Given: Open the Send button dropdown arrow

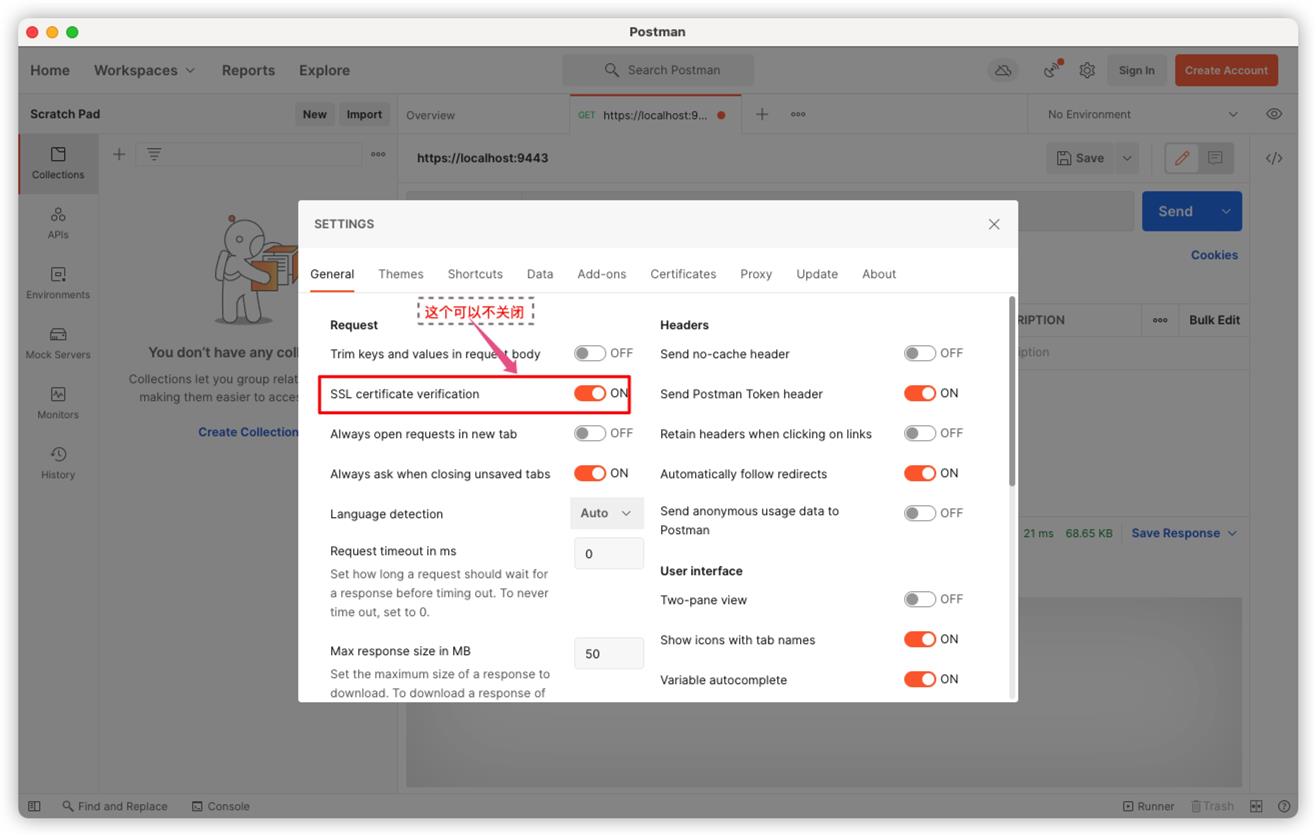Looking at the screenshot, I should (1226, 211).
